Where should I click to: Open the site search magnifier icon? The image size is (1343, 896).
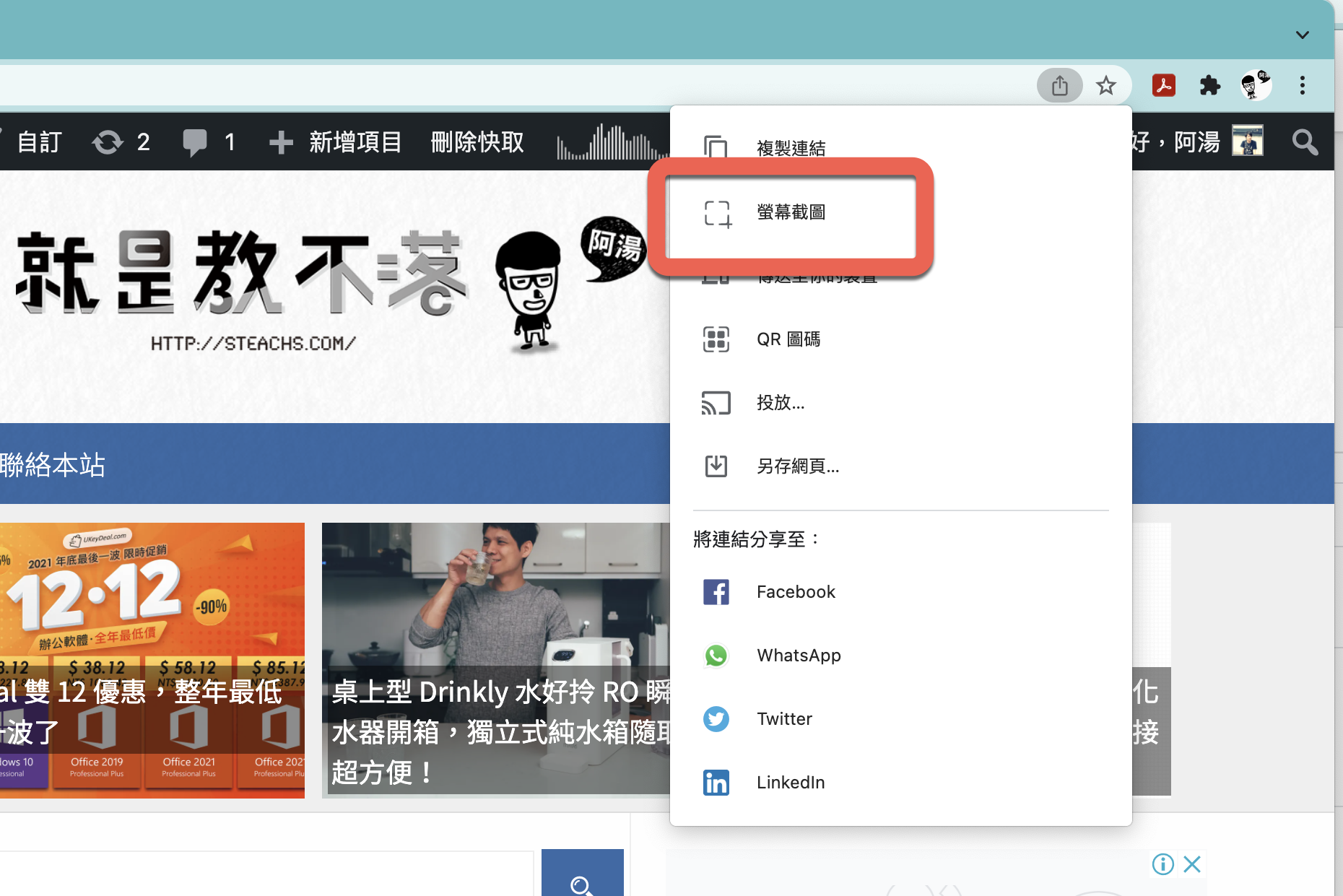(1305, 142)
